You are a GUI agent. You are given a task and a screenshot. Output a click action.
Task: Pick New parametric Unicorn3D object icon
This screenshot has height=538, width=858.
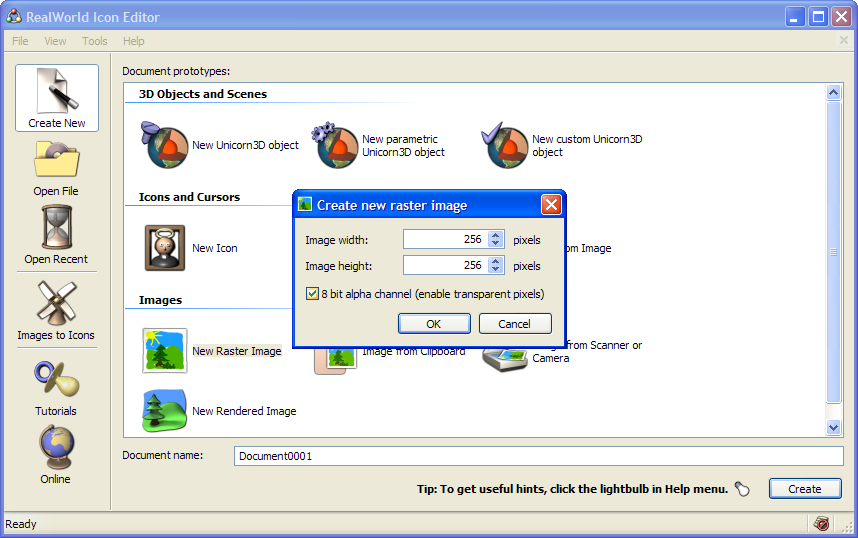[335, 145]
